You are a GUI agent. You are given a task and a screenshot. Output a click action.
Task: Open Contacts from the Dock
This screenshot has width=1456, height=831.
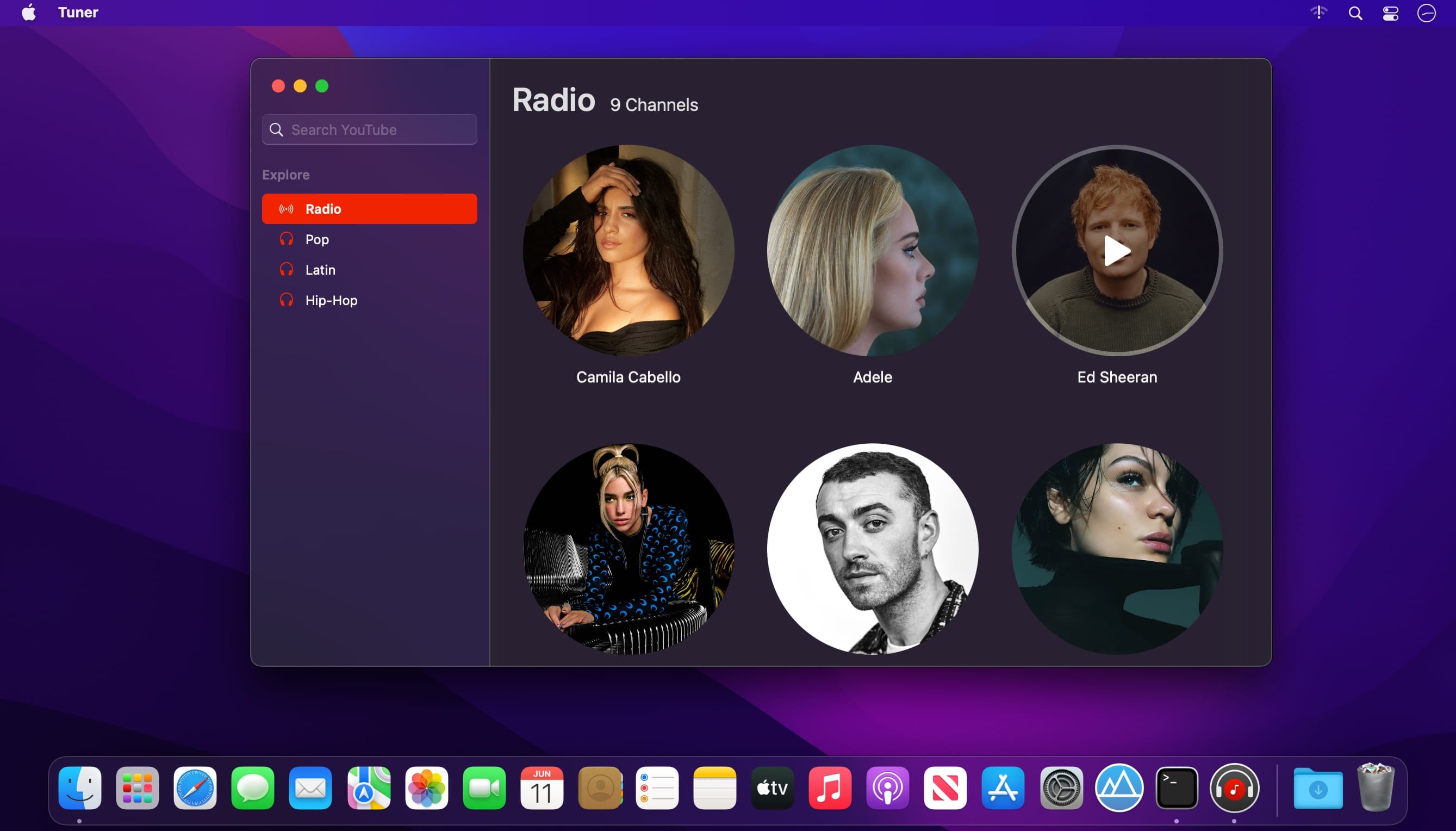(600, 787)
